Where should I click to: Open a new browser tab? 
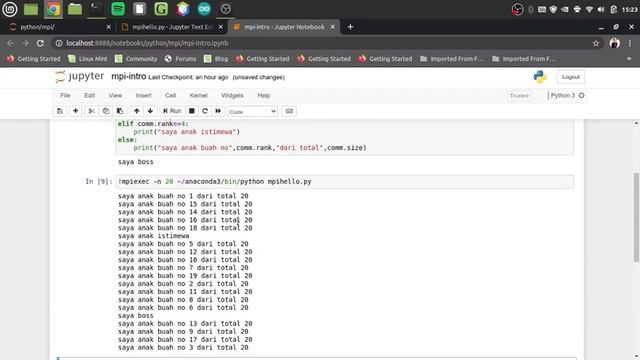coord(350,27)
